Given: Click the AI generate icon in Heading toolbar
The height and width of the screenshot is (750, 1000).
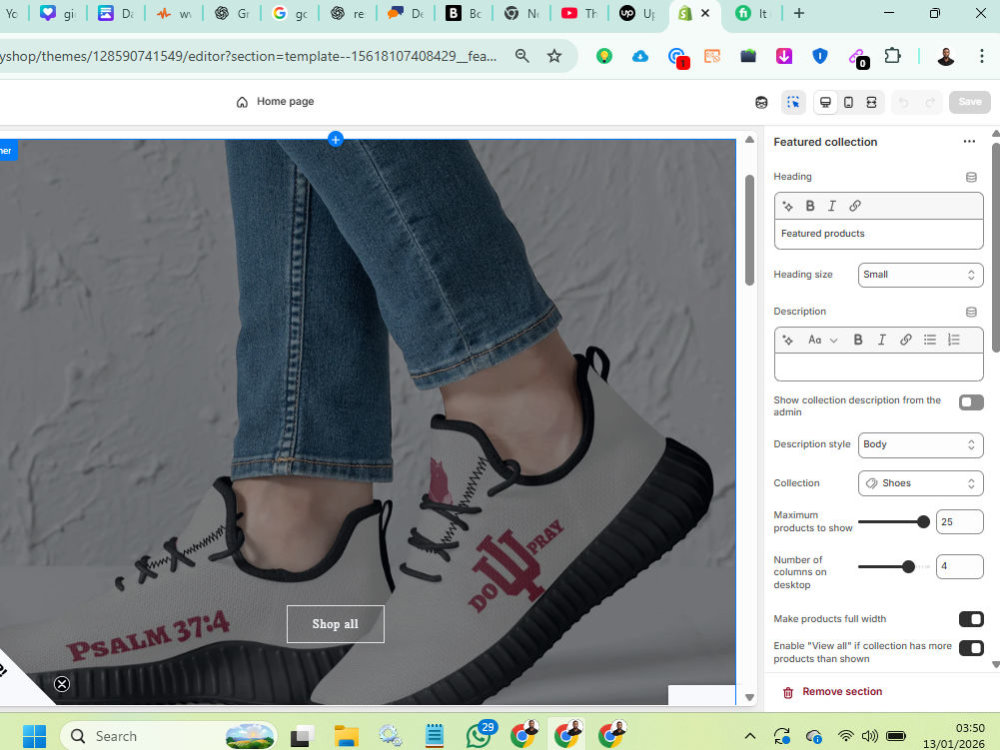Looking at the screenshot, I should 788,206.
